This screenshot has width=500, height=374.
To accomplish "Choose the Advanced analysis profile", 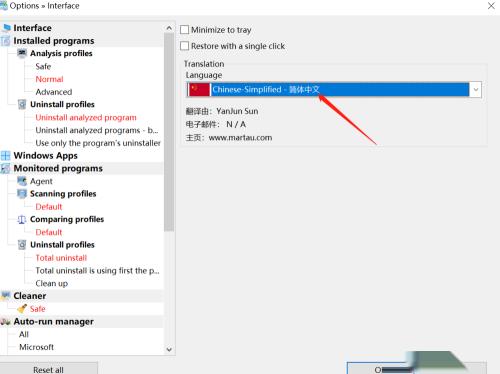I will point(54,92).
